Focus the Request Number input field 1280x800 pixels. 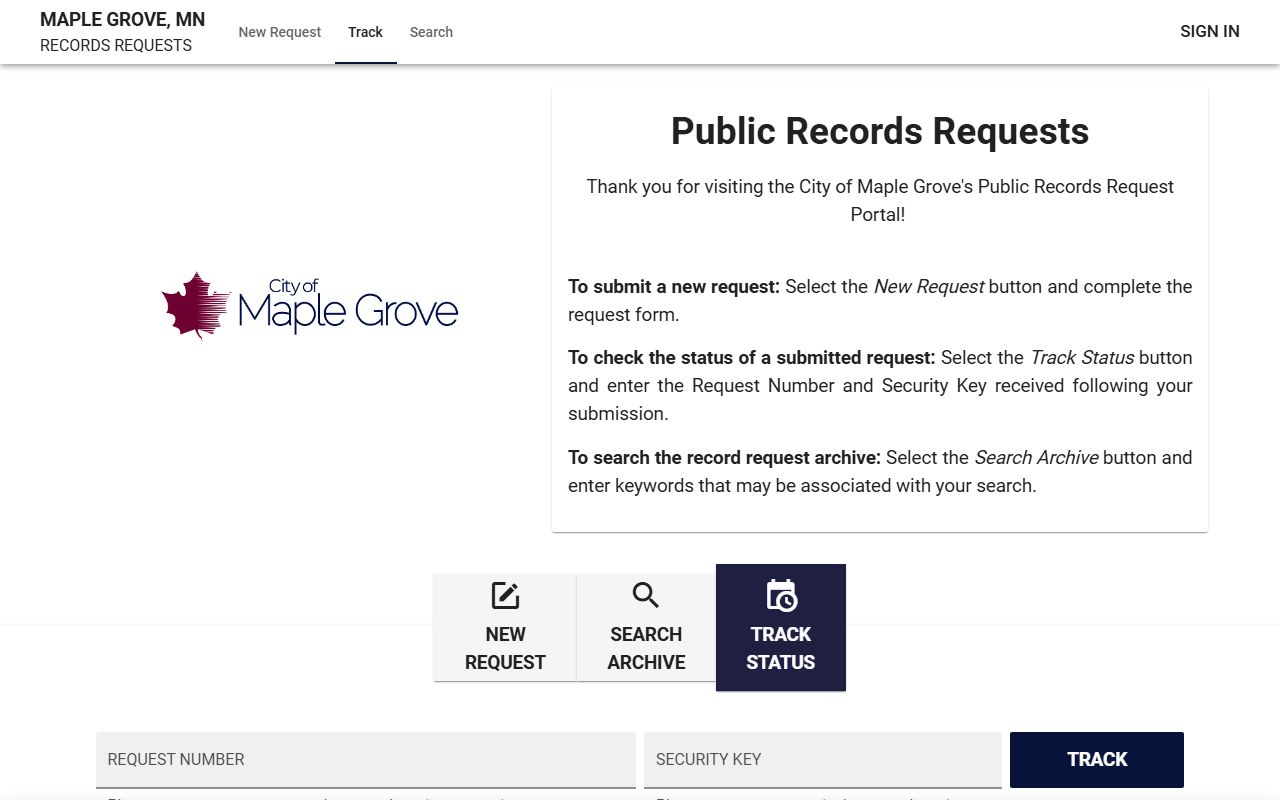click(365, 759)
